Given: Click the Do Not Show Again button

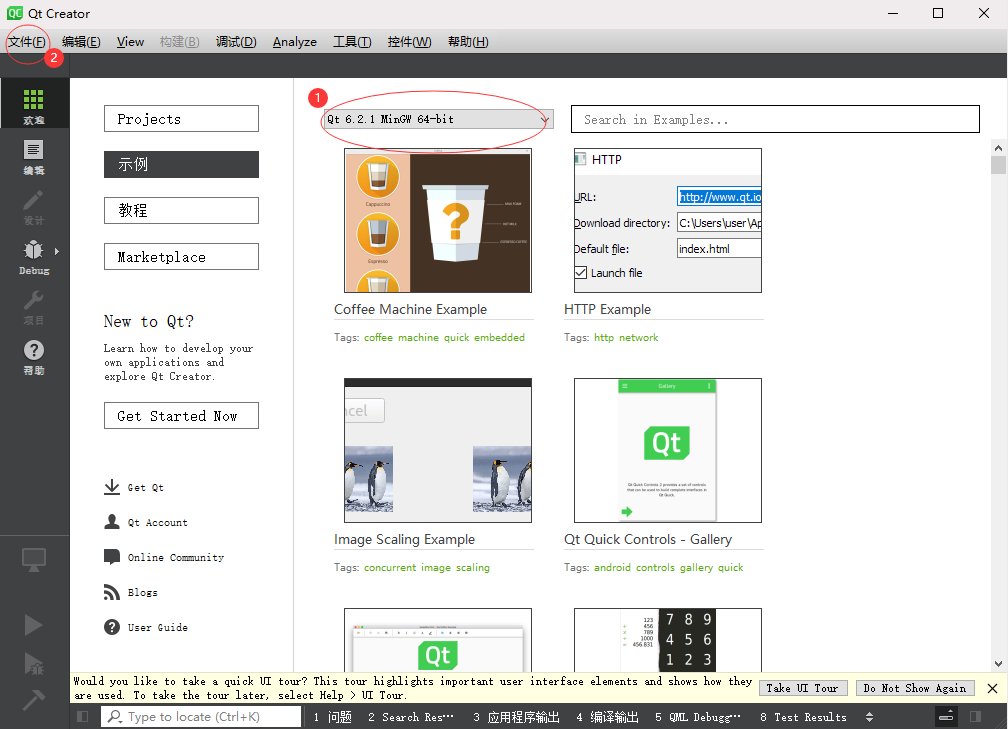Looking at the screenshot, I should (x=915, y=688).
